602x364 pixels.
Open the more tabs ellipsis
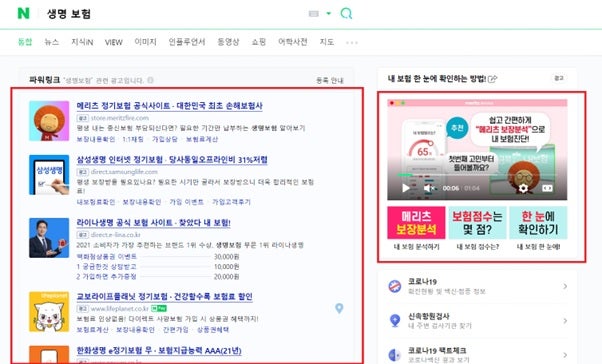[352, 42]
